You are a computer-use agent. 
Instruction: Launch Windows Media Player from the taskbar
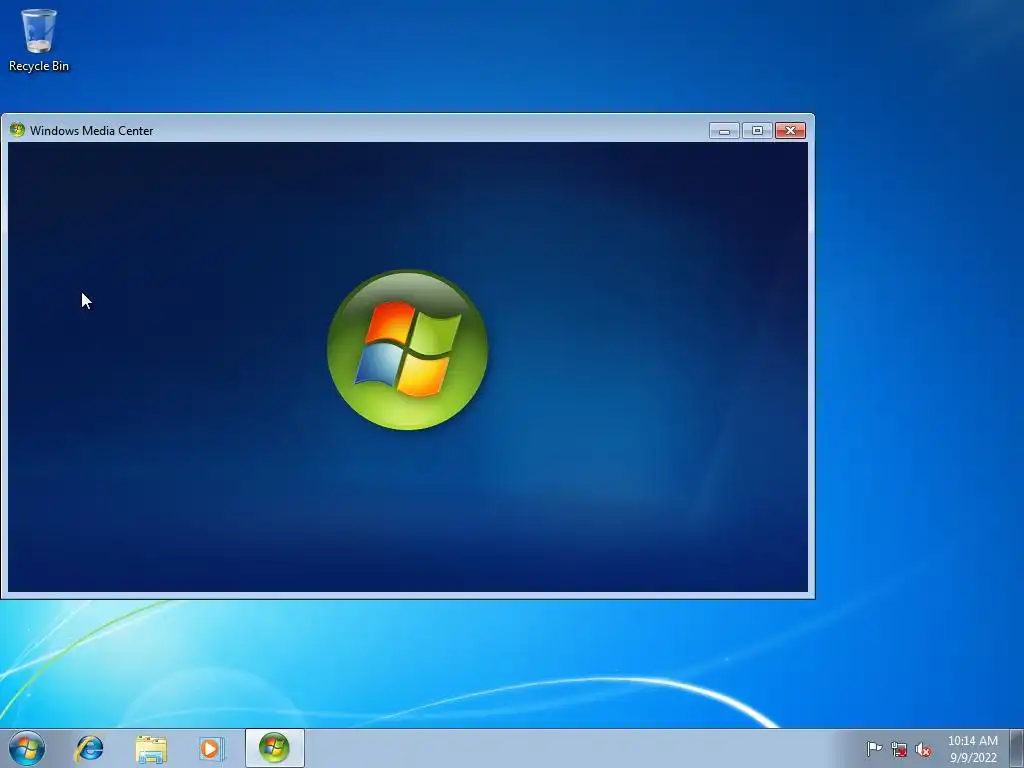(x=212, y=748)
